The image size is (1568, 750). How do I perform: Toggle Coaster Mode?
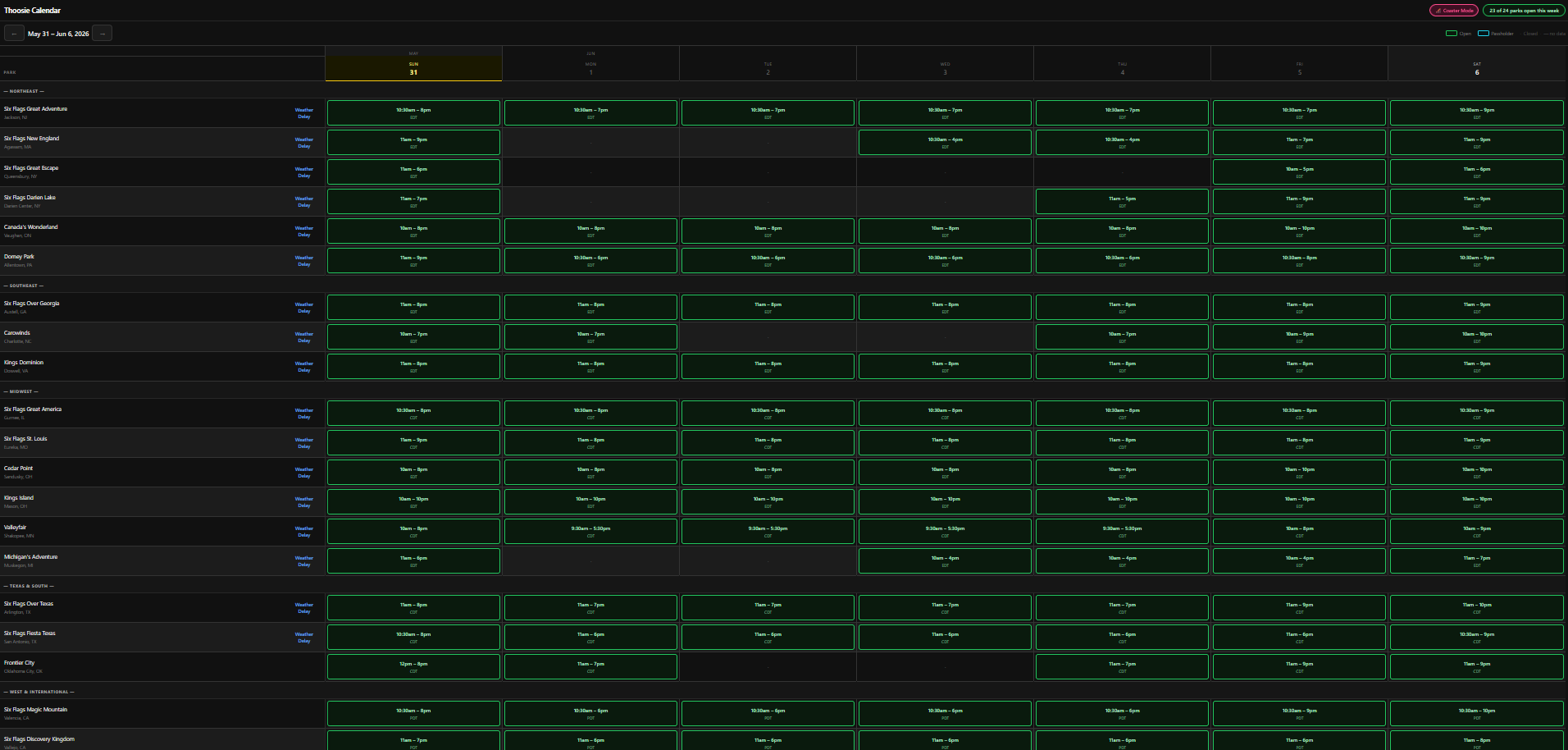point(1454,11)
